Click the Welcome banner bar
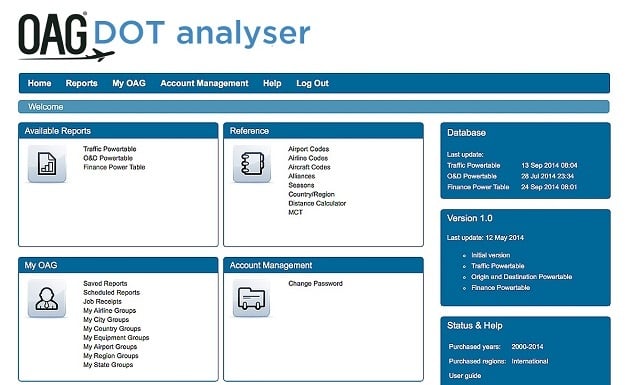 tap(314, 107)
